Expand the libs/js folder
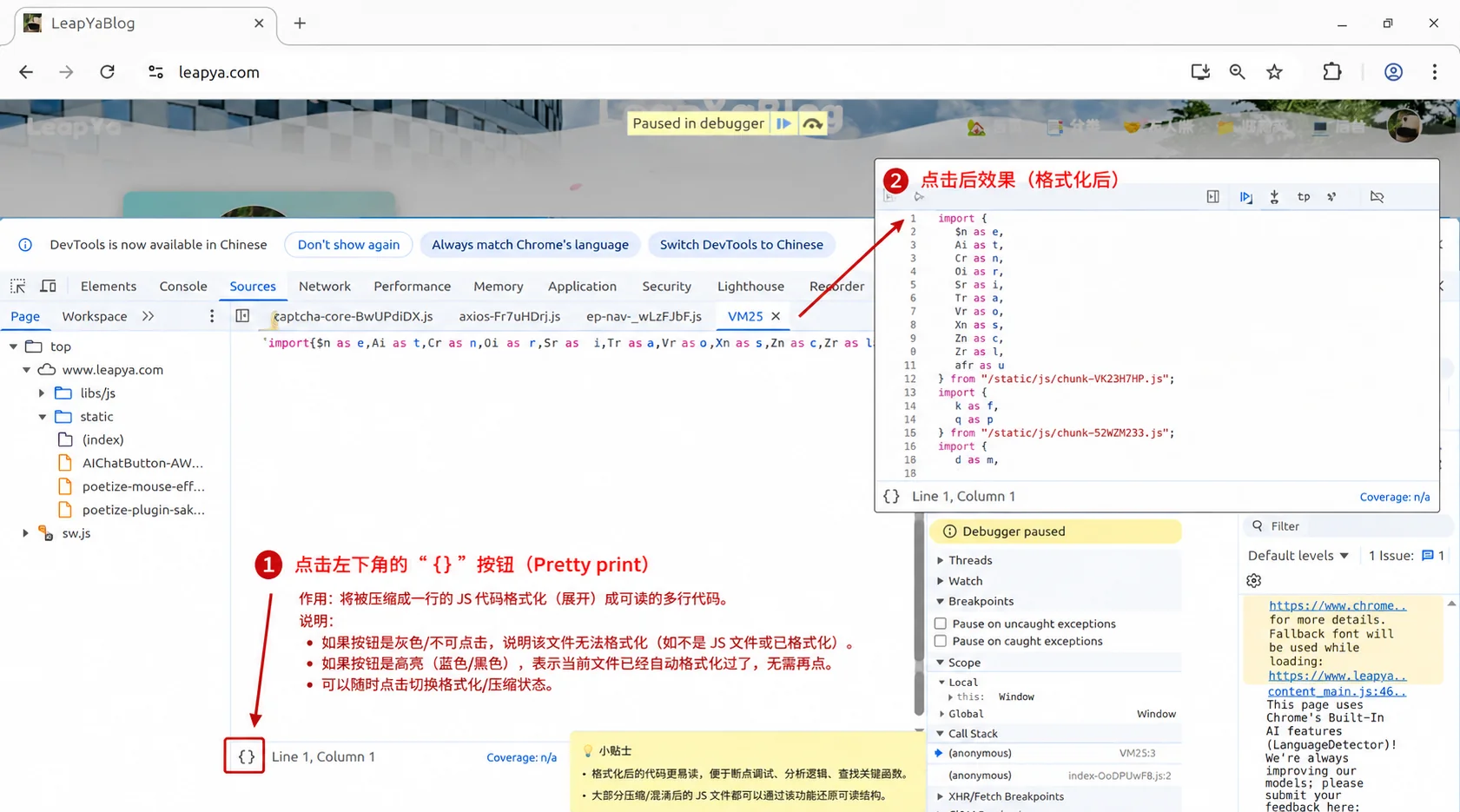 point(41,393)
